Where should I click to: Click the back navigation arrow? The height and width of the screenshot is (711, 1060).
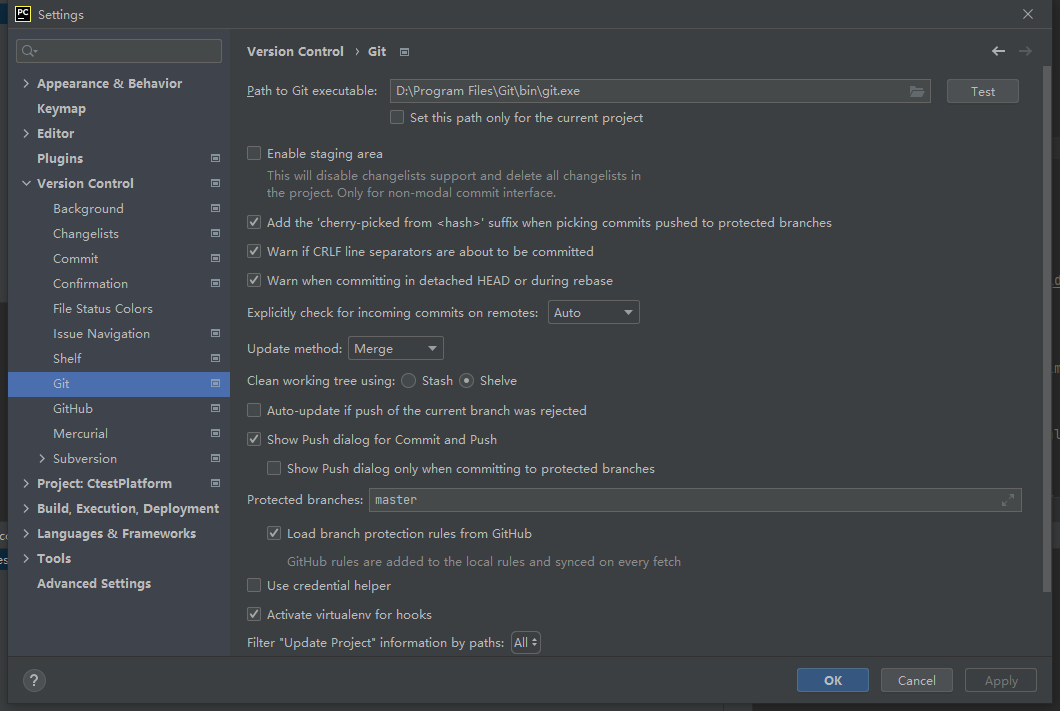click(x=998, y=51)
